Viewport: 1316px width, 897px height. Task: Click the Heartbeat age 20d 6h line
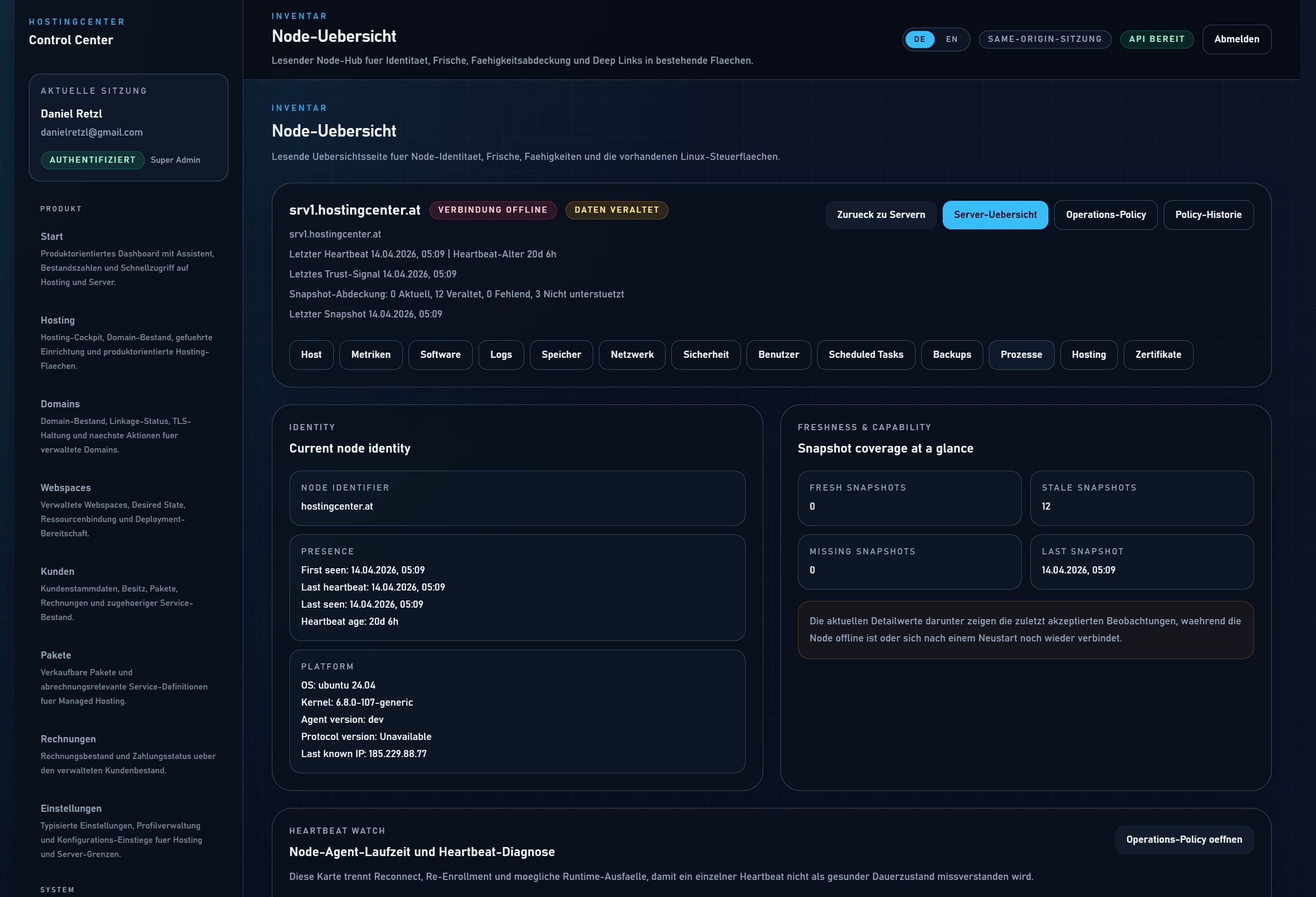click(349, 621)
